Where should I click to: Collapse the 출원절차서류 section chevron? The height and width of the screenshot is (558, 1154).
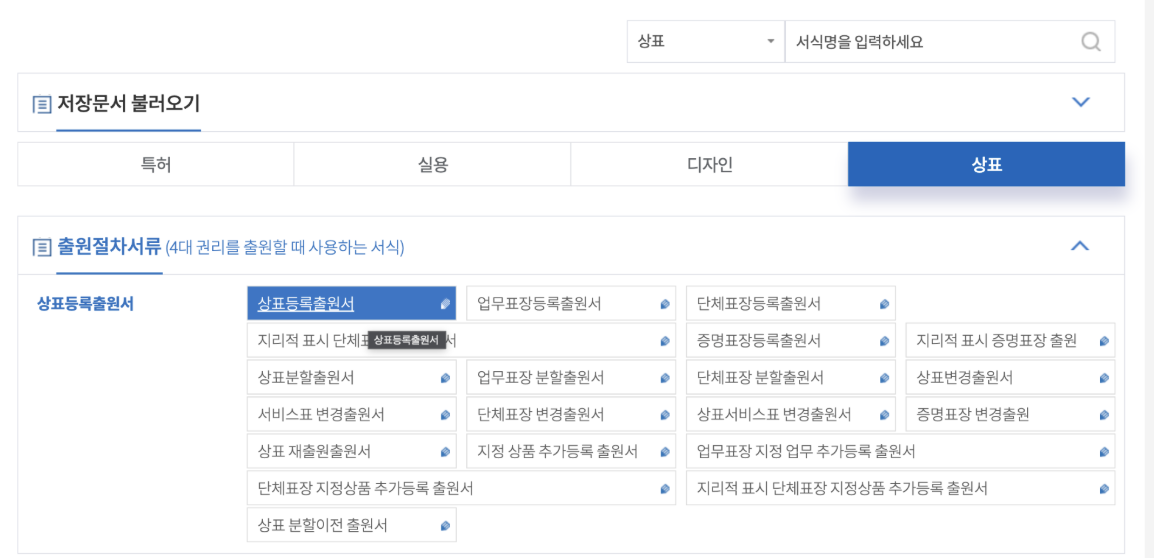coord(1080,246)
